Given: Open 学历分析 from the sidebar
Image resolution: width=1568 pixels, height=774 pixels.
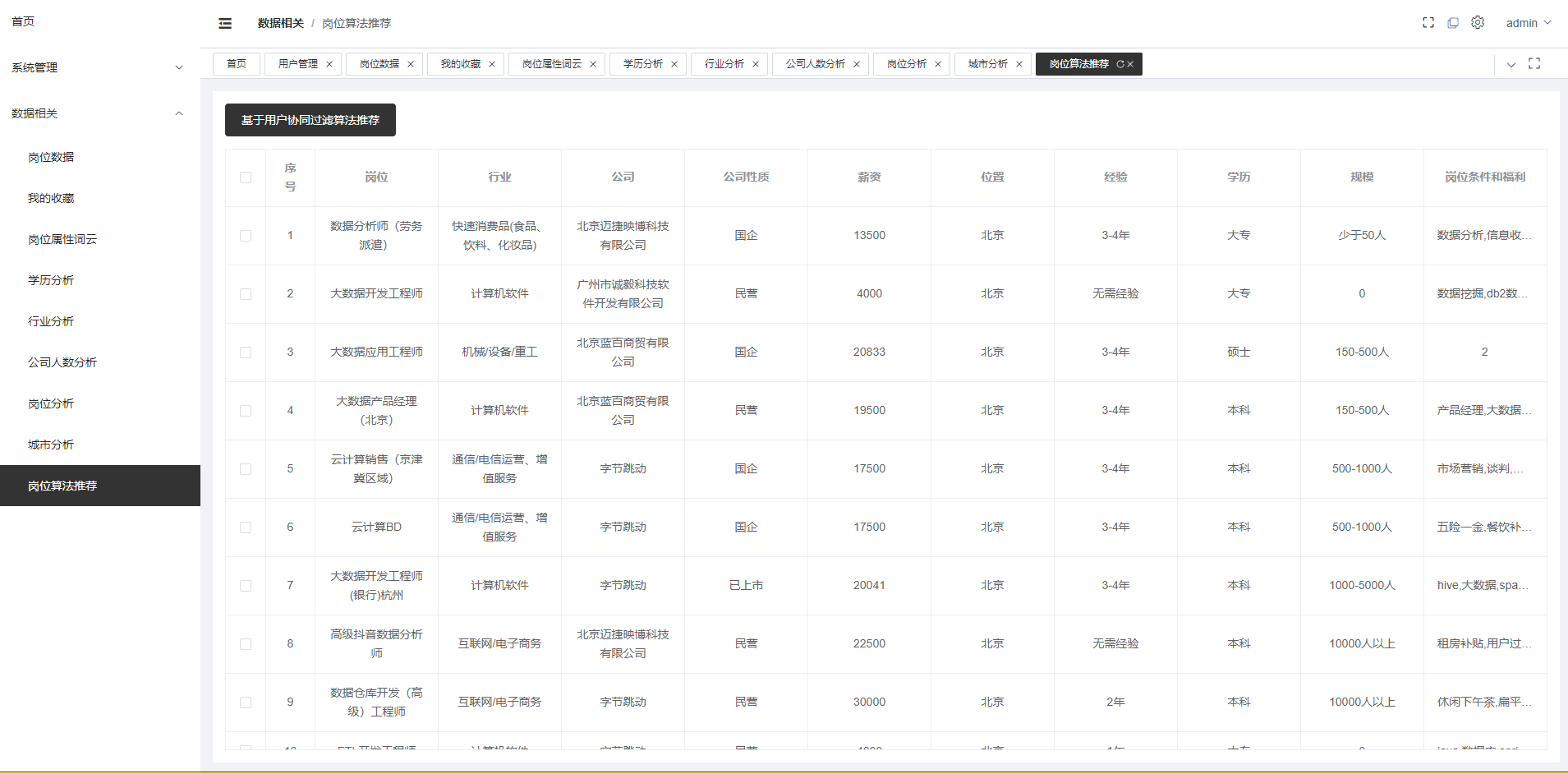Looking at the screenshot, I should coord(100,280).
